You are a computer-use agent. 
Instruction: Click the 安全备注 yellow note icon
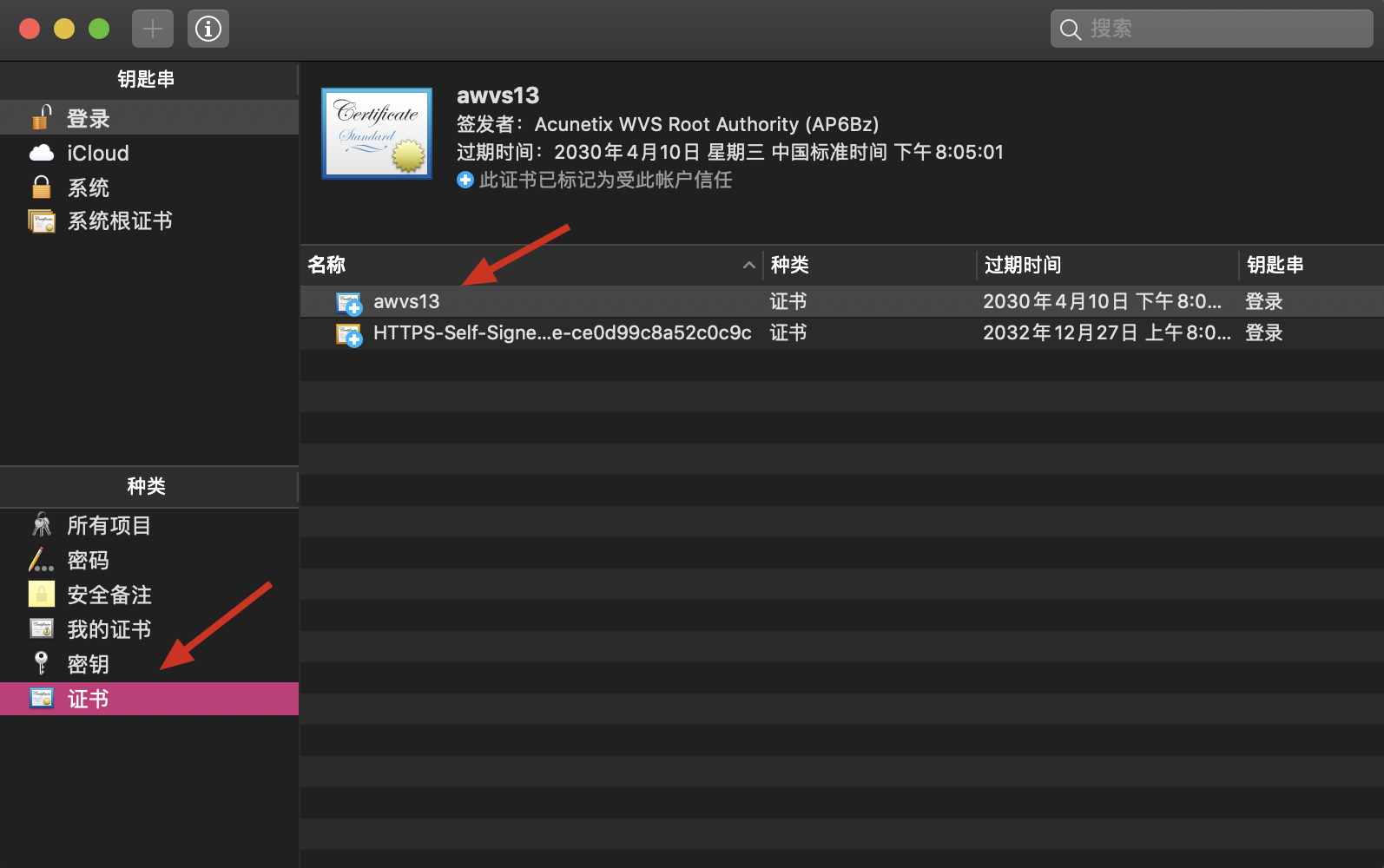point(42,594)
